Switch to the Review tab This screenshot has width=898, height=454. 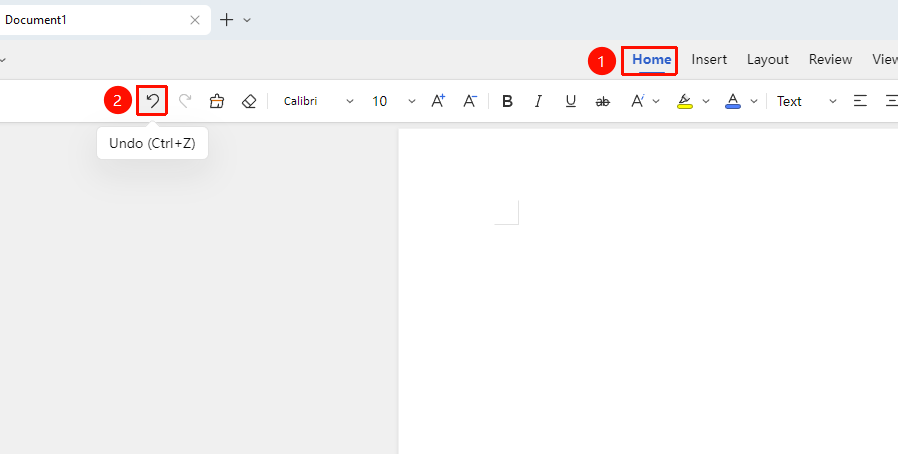[x=830, y=60]
